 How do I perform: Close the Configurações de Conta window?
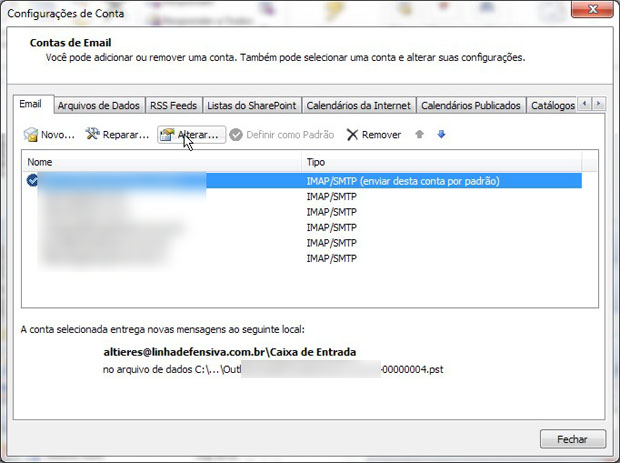(x=572, y=439)
